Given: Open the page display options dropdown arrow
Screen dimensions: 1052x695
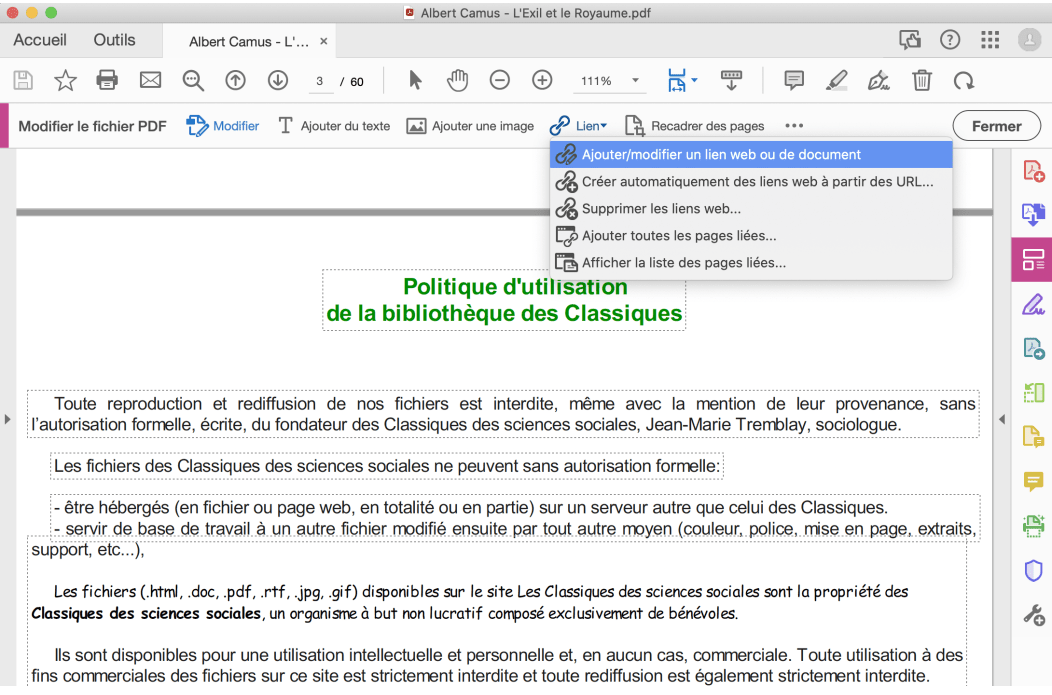Looking at the screenshot, I should point(694,80).
